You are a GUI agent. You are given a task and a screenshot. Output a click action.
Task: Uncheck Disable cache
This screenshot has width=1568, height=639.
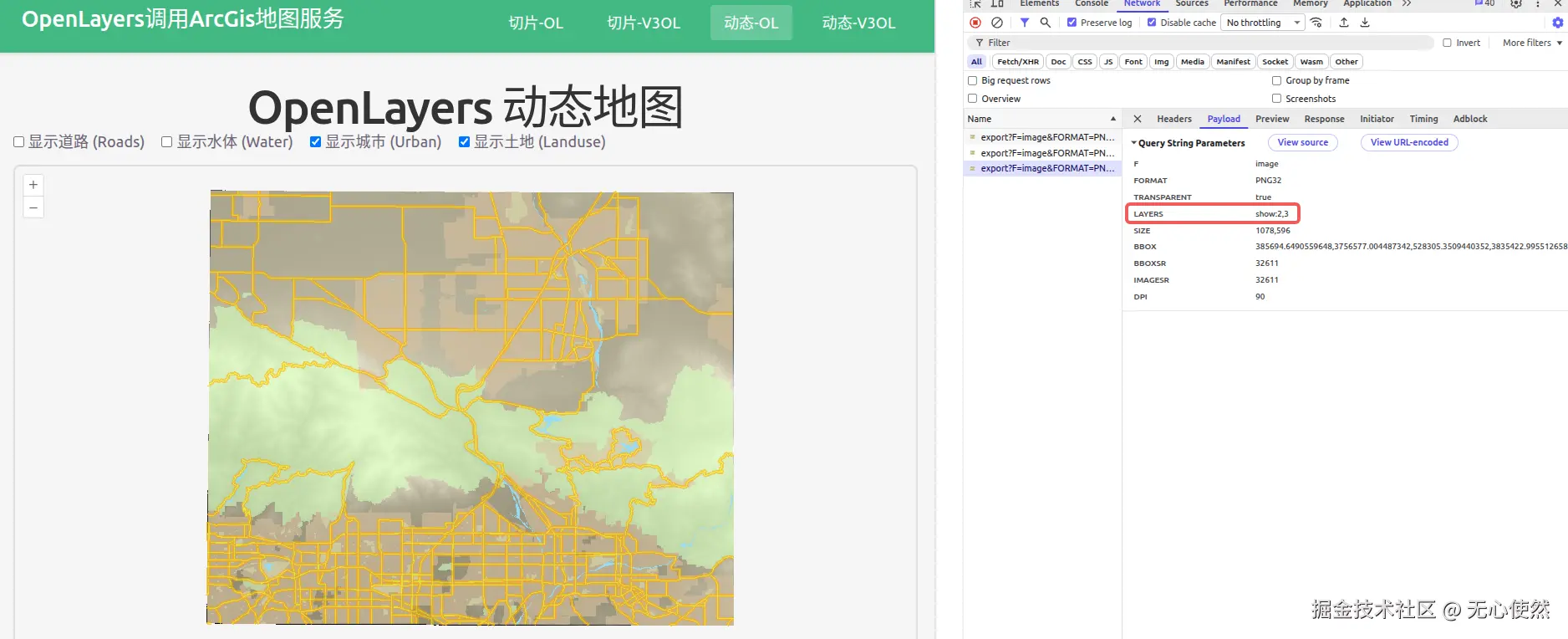point(1152,23)
